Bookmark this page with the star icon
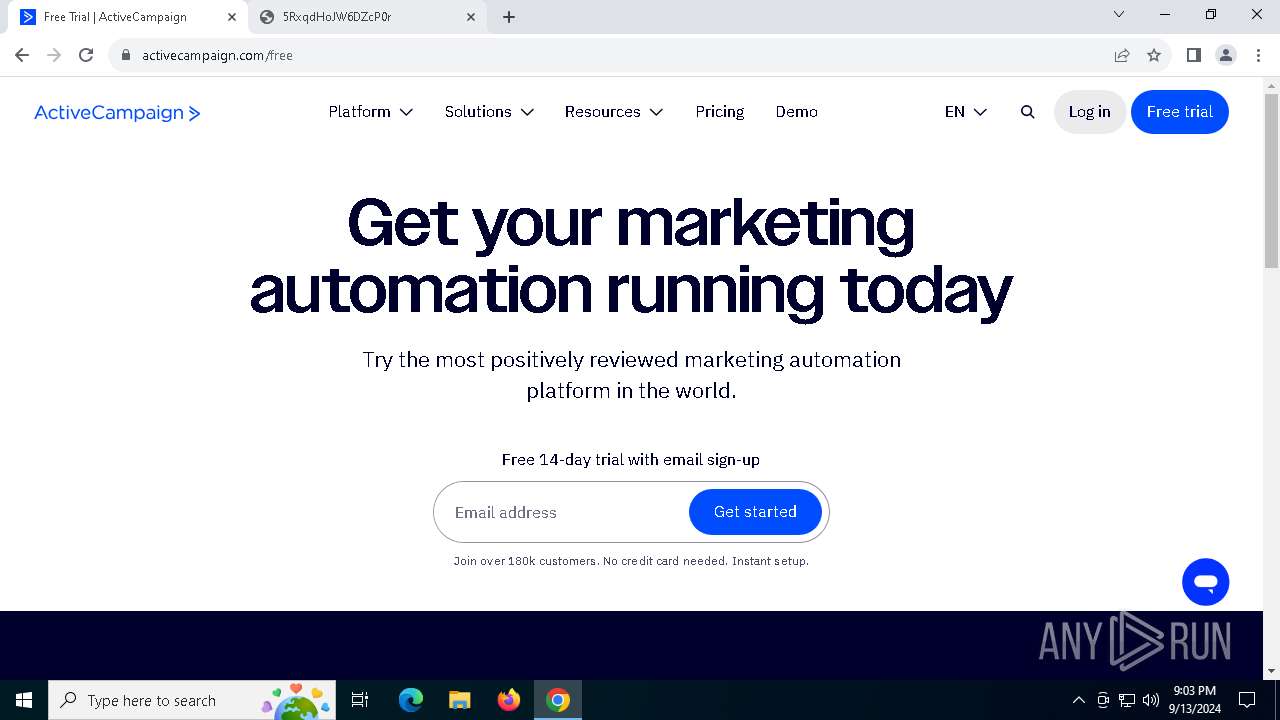The width and height of the screenshot is (1280, 720). coord(1154,55)
